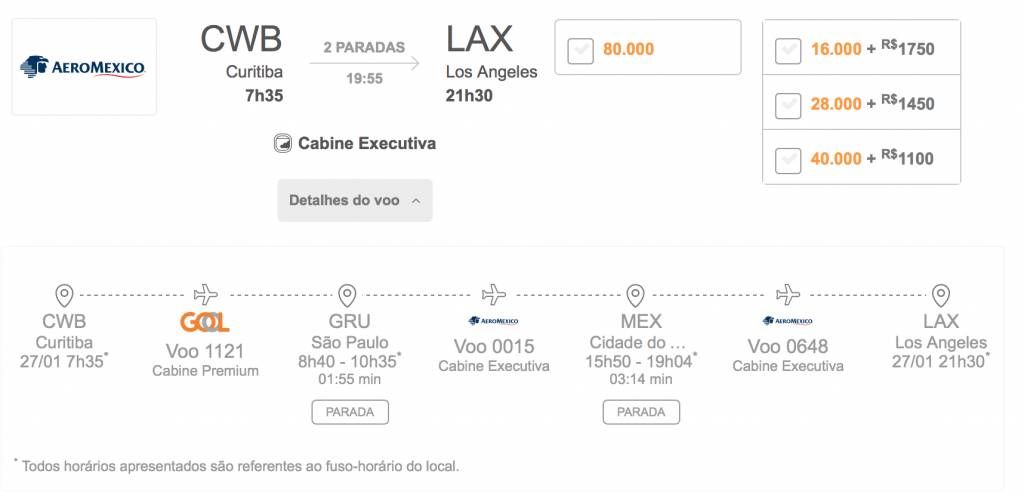
Task: Click the CWB Curitiba location pin icon
Action: click(x=64, y=295)
